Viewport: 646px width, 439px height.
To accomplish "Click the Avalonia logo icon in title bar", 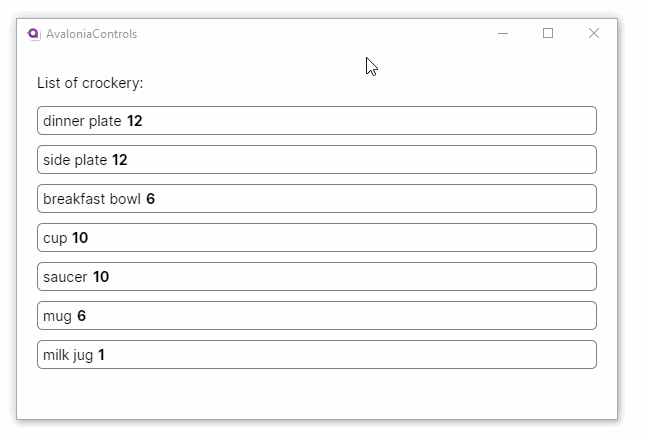I will tap(33, 34).
